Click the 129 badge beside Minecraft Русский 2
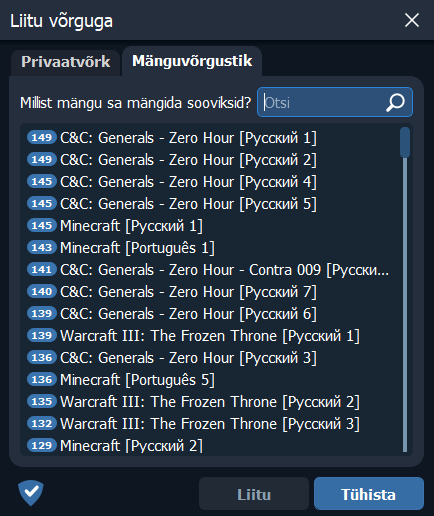 [x=42, y=445]
